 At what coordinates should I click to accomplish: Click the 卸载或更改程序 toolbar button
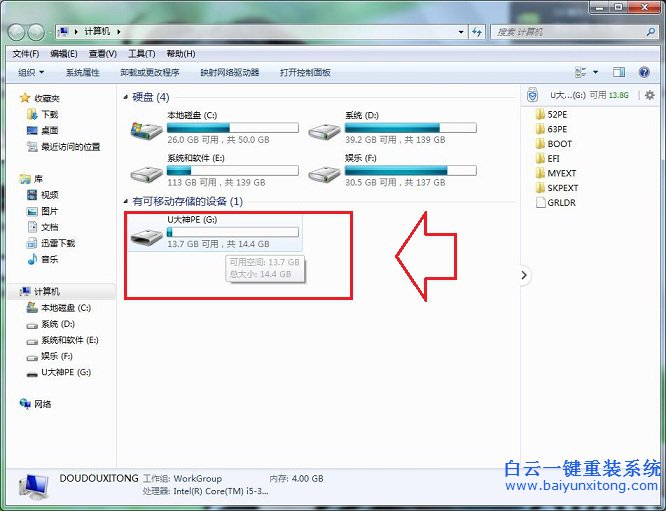click(149, 73)
